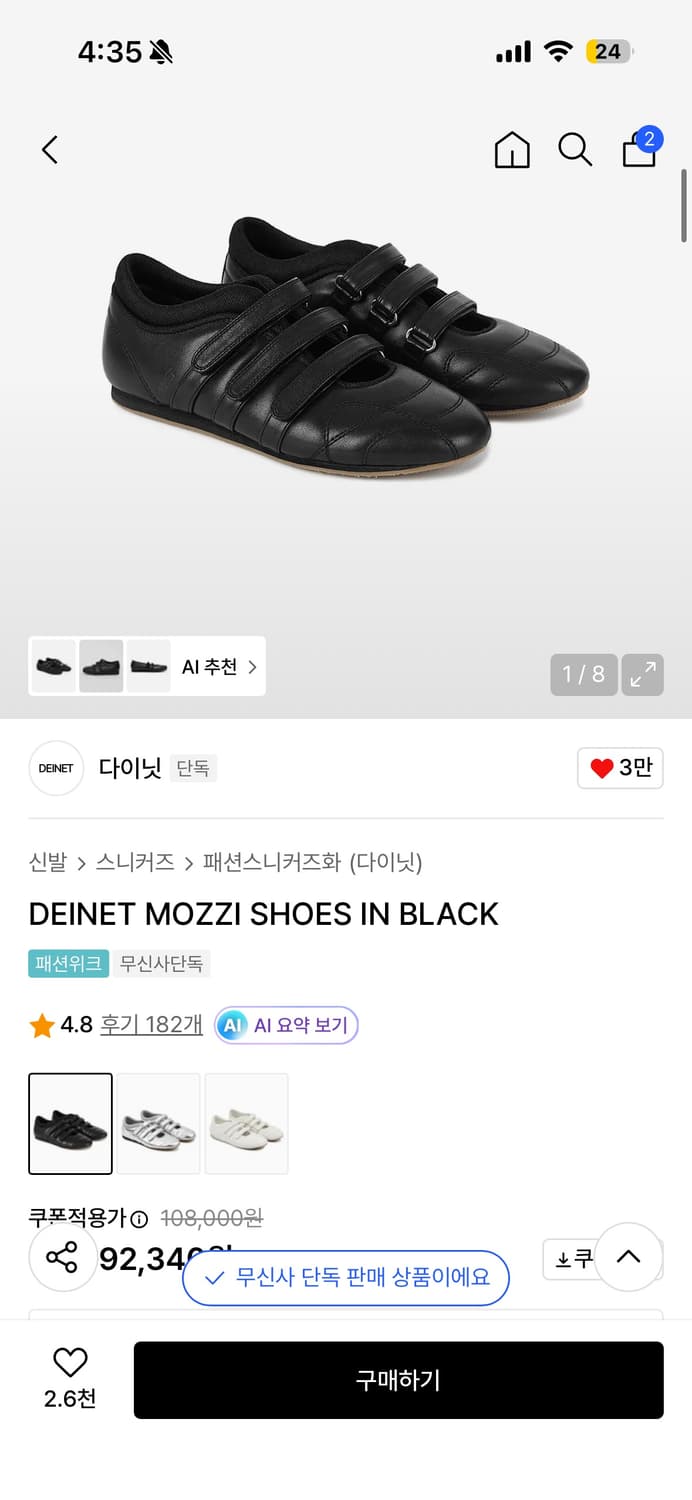Viewport: 692px width, 1500px height.
Task: Collapse panel using the upward chevron
Action: point(629,1258)
